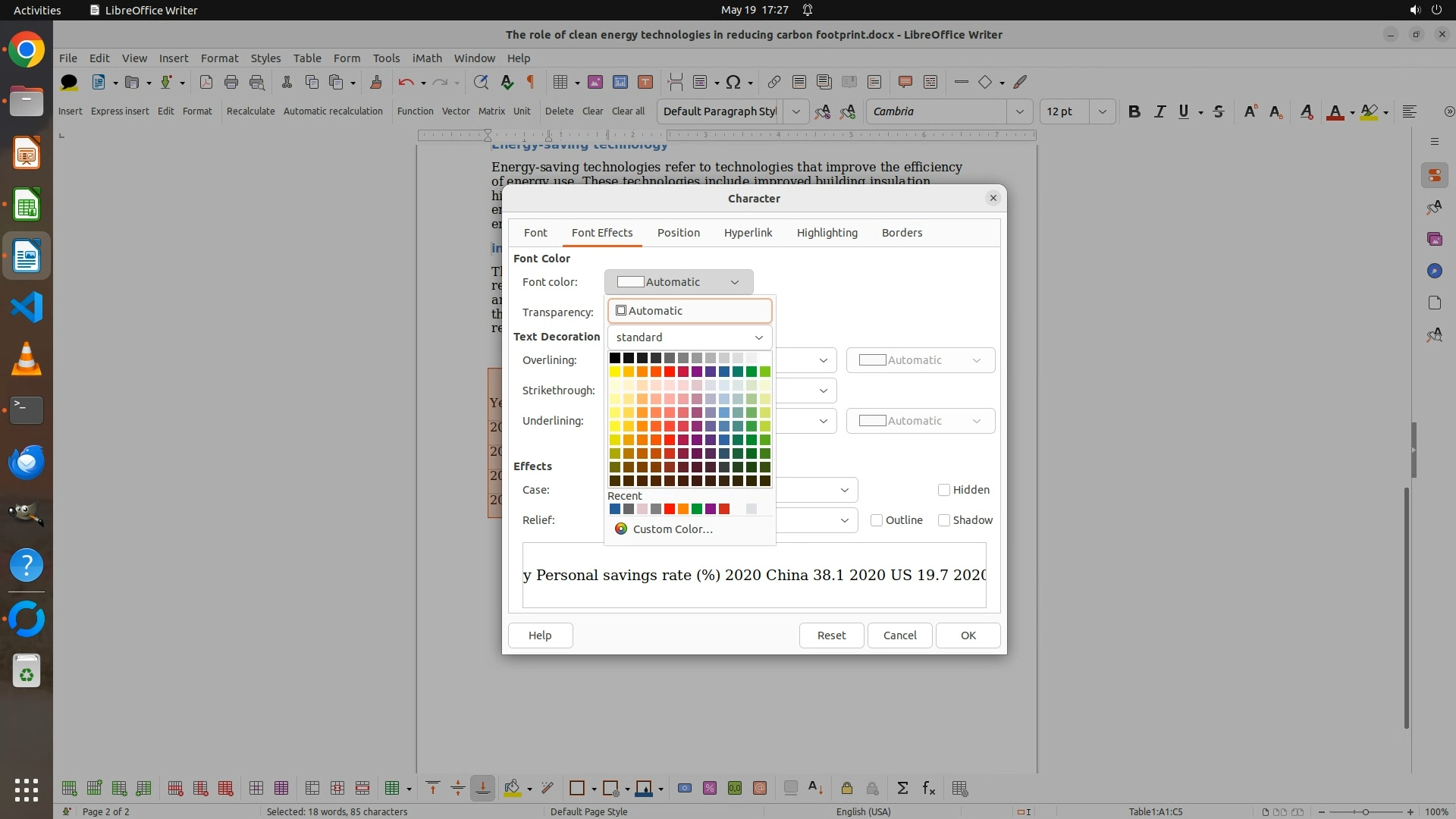Expand the standard palette dropdown

click(689, 337)
